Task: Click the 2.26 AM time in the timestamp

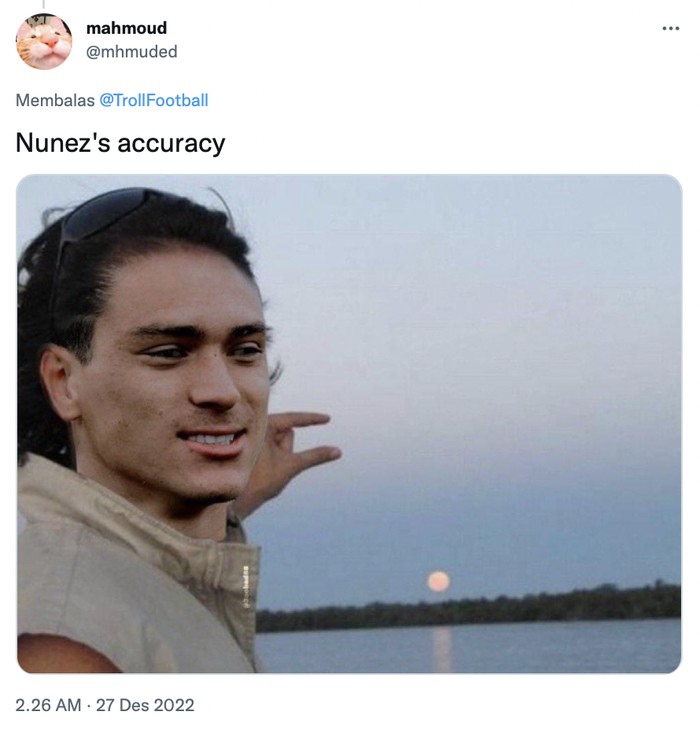Action: click(48, 705)
